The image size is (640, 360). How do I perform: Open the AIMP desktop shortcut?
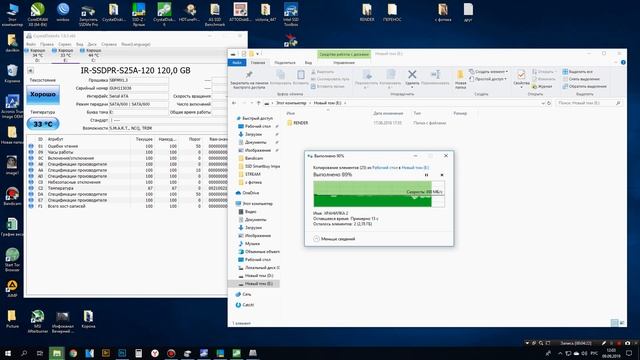(x=12, y=288)
